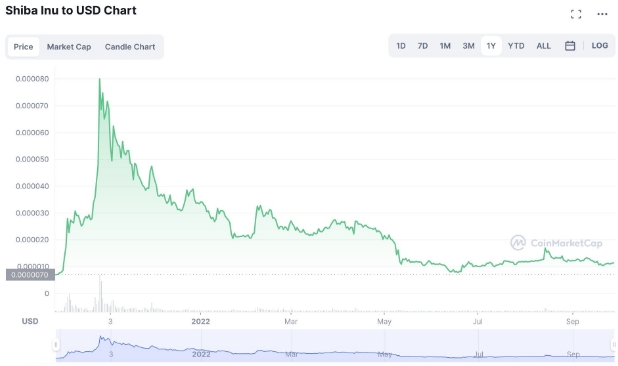Click the left handle of range navigator
Screen dimensions: 618x366
56,345
